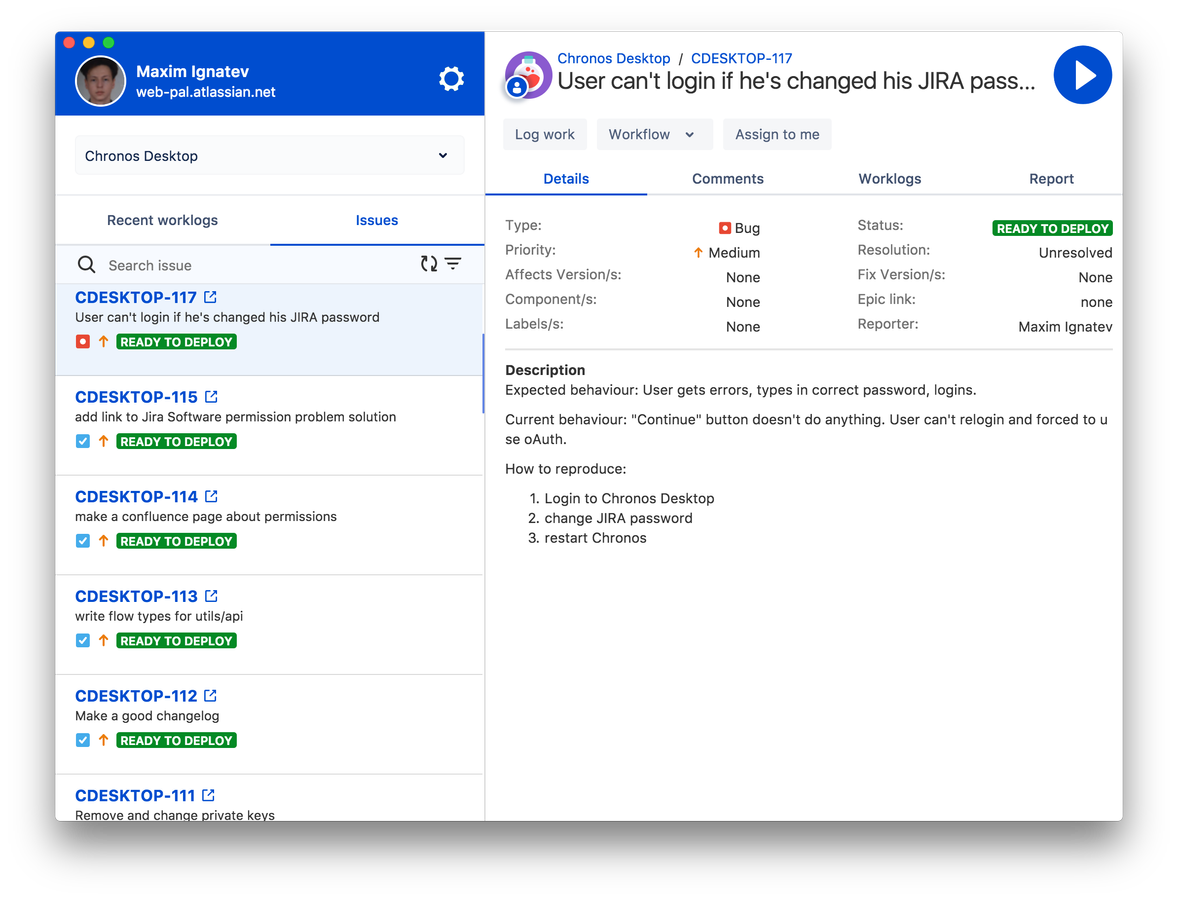Click the task type icon on CDESKTOP-114

pyautogui.click(x=83, y=541)
